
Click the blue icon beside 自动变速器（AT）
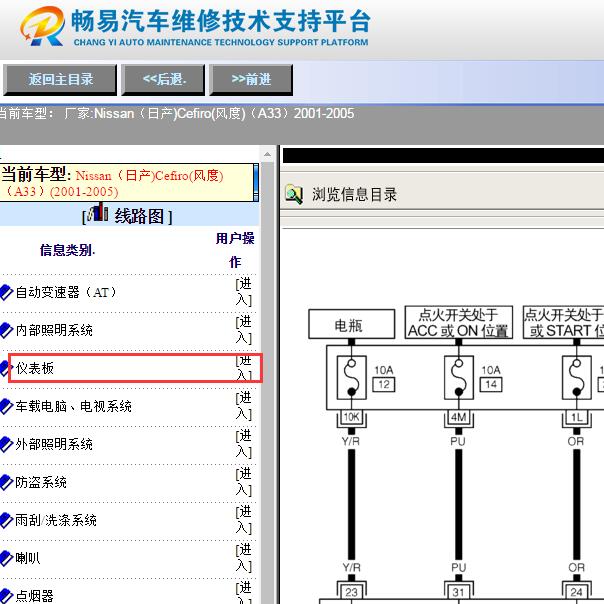pyautogui.click(x=6, y=292)
